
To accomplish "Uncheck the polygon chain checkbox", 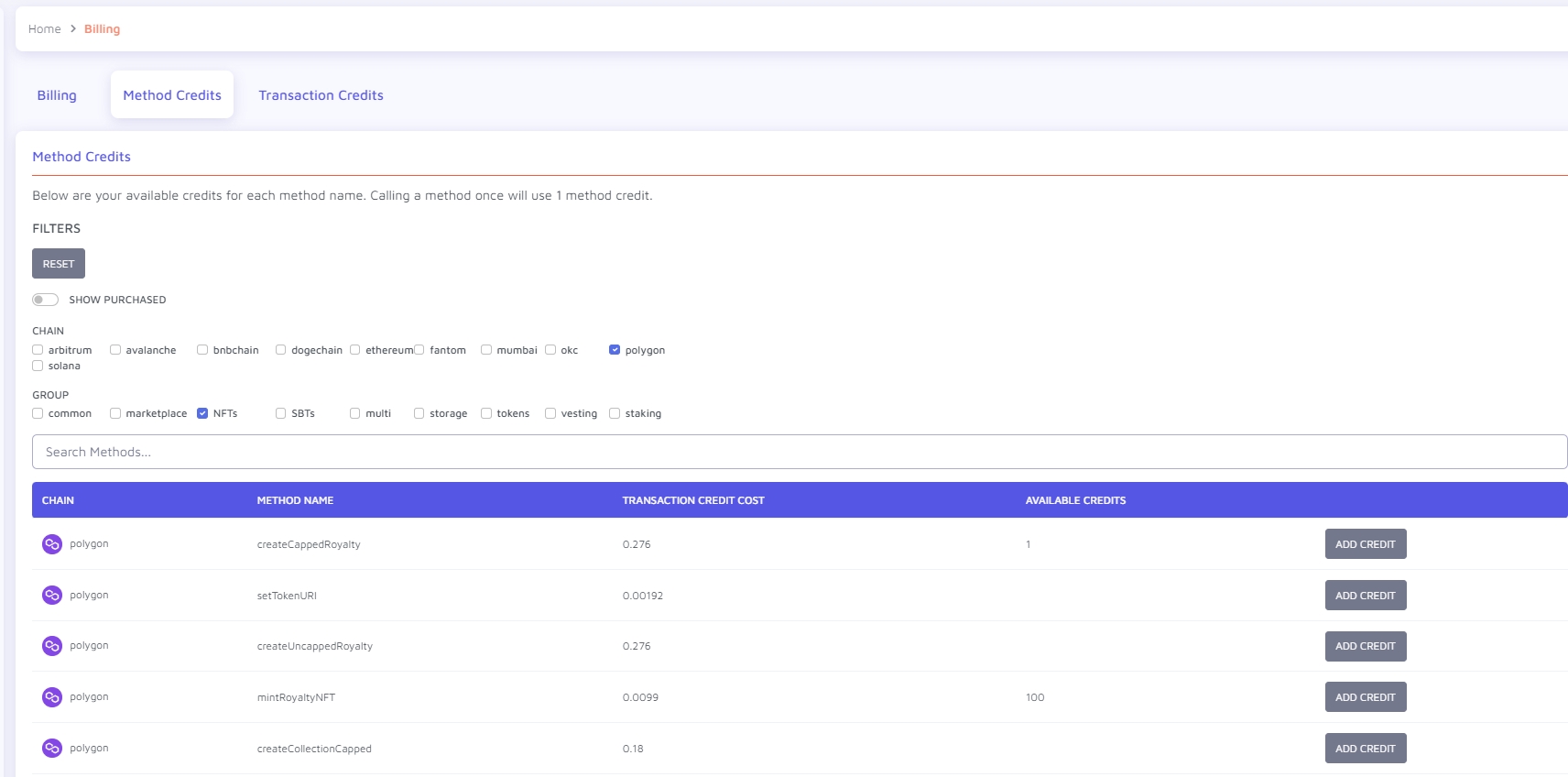I will tap(615, 350).
